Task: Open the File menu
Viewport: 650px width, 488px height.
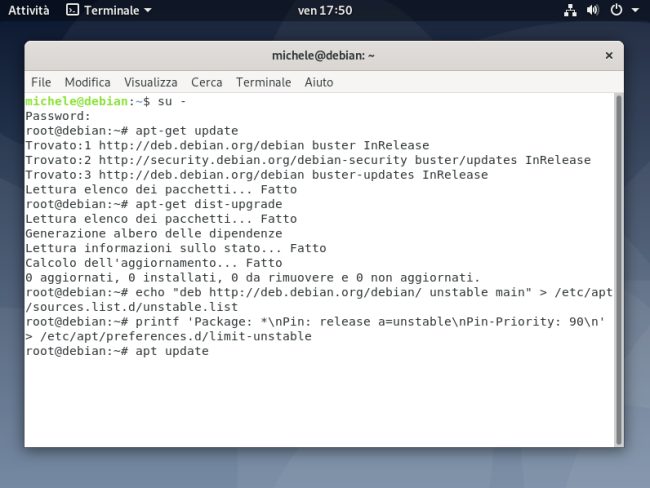Action: 41,82
